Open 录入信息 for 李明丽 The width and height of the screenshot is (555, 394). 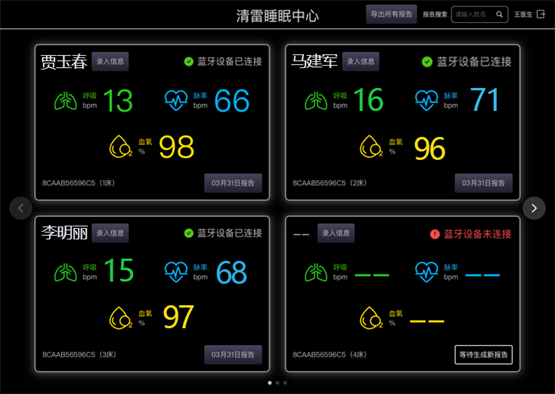point(110,233)
